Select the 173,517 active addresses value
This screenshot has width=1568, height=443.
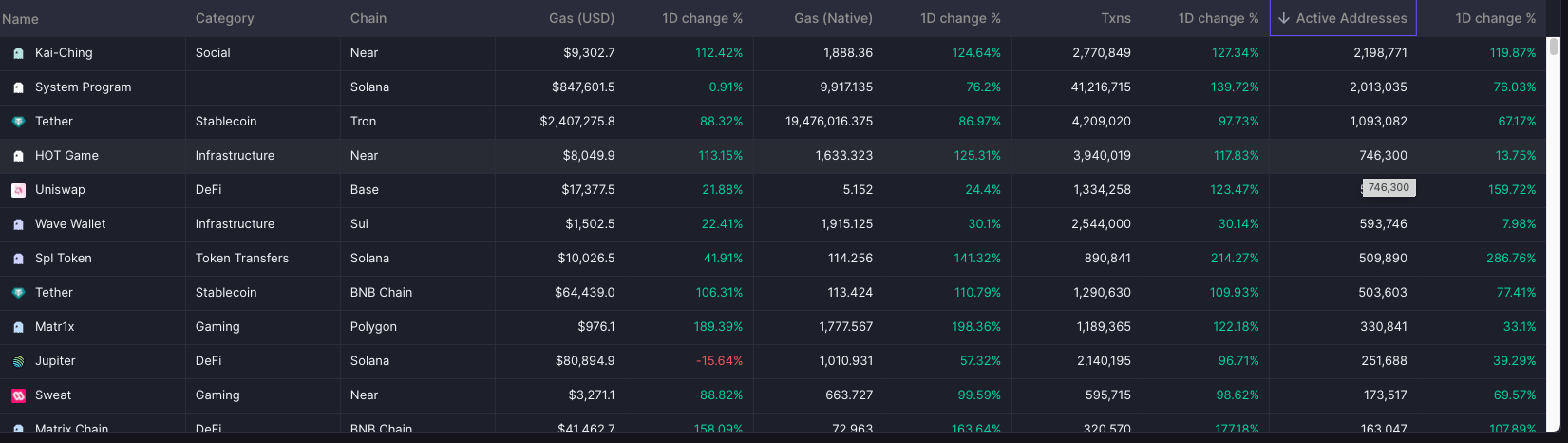[x=1384, y=395]
